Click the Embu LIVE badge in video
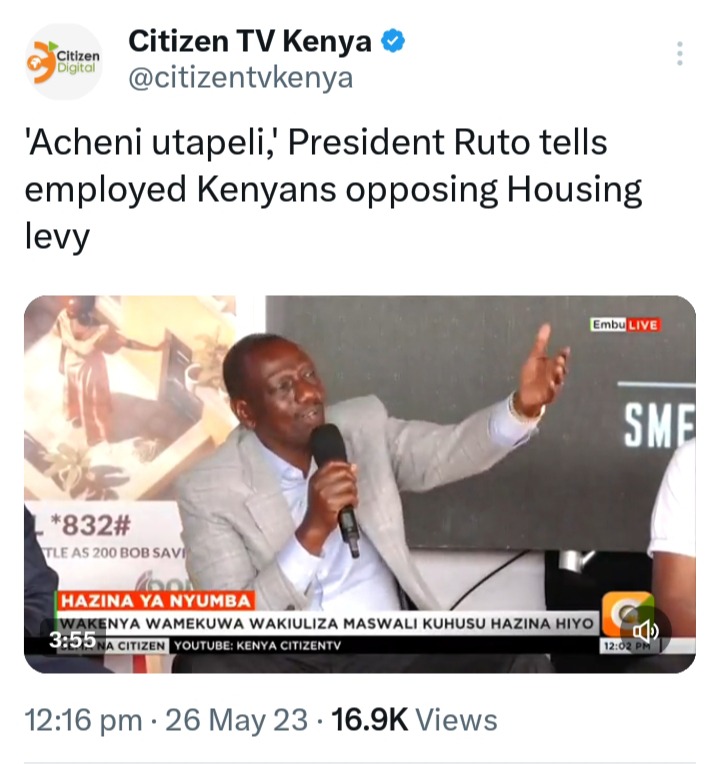 625,325
